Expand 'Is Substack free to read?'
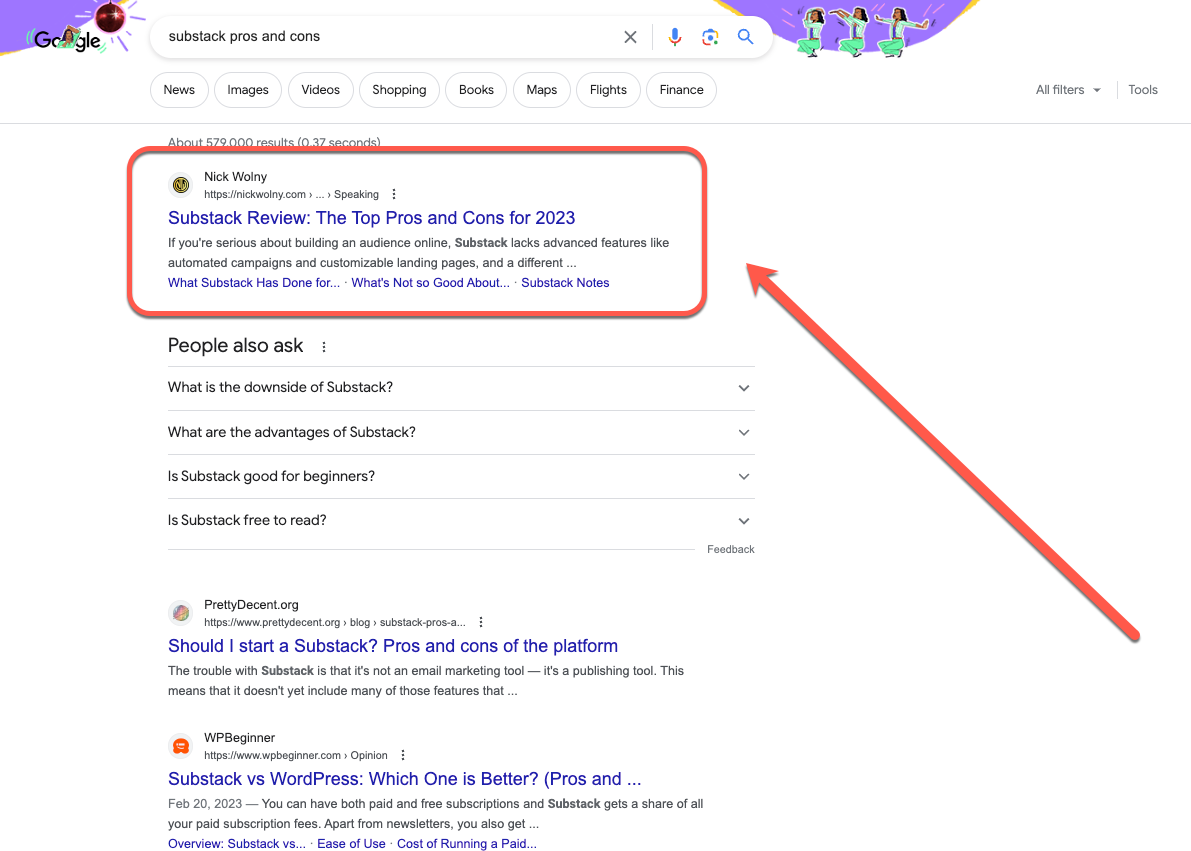The width and height of the screenshot is (1191, 851). point(461,520)
